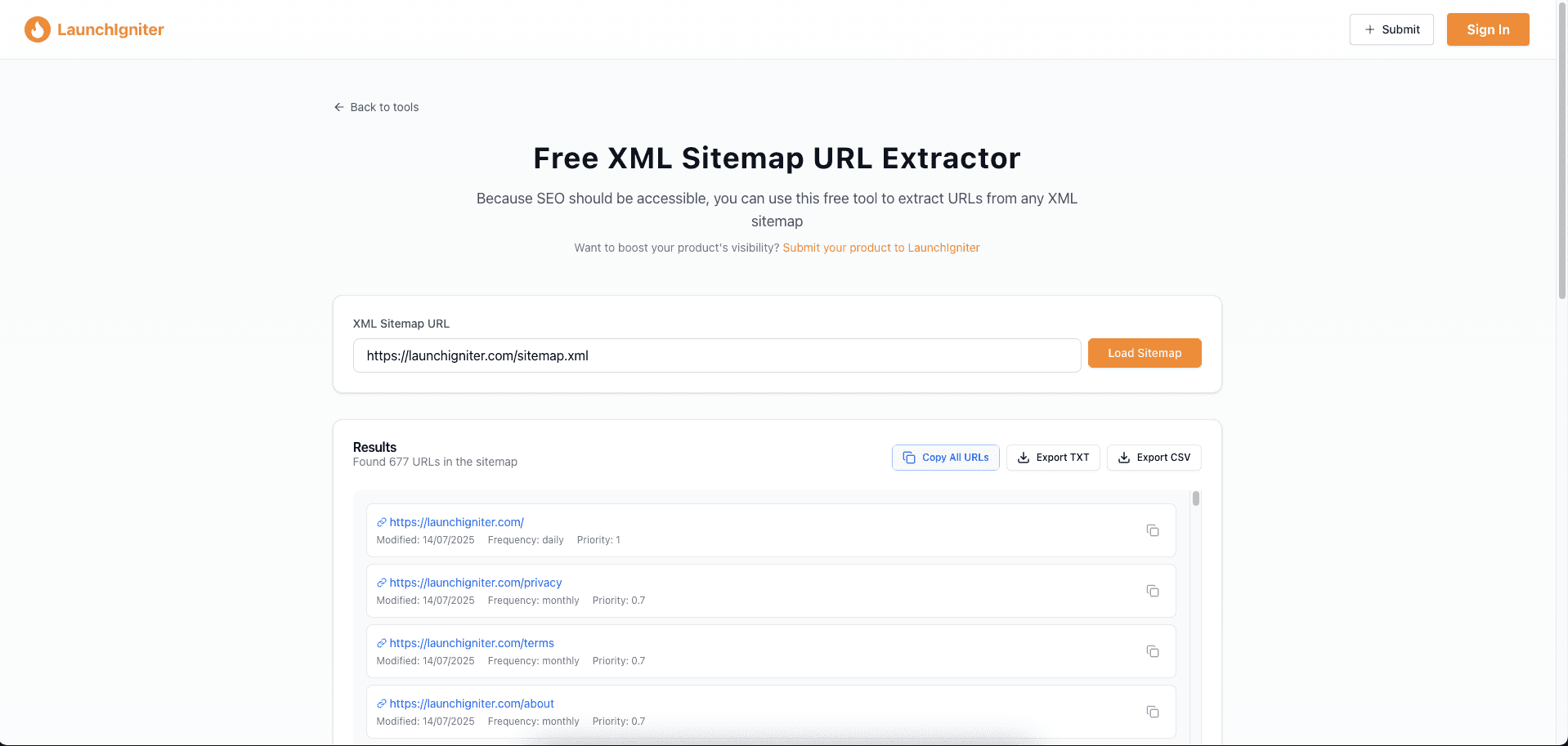Image resolution: width=1568 pixels, height=746 pixels.
Task: Click Copy All URLs button
Action: [x=946, y=458]
